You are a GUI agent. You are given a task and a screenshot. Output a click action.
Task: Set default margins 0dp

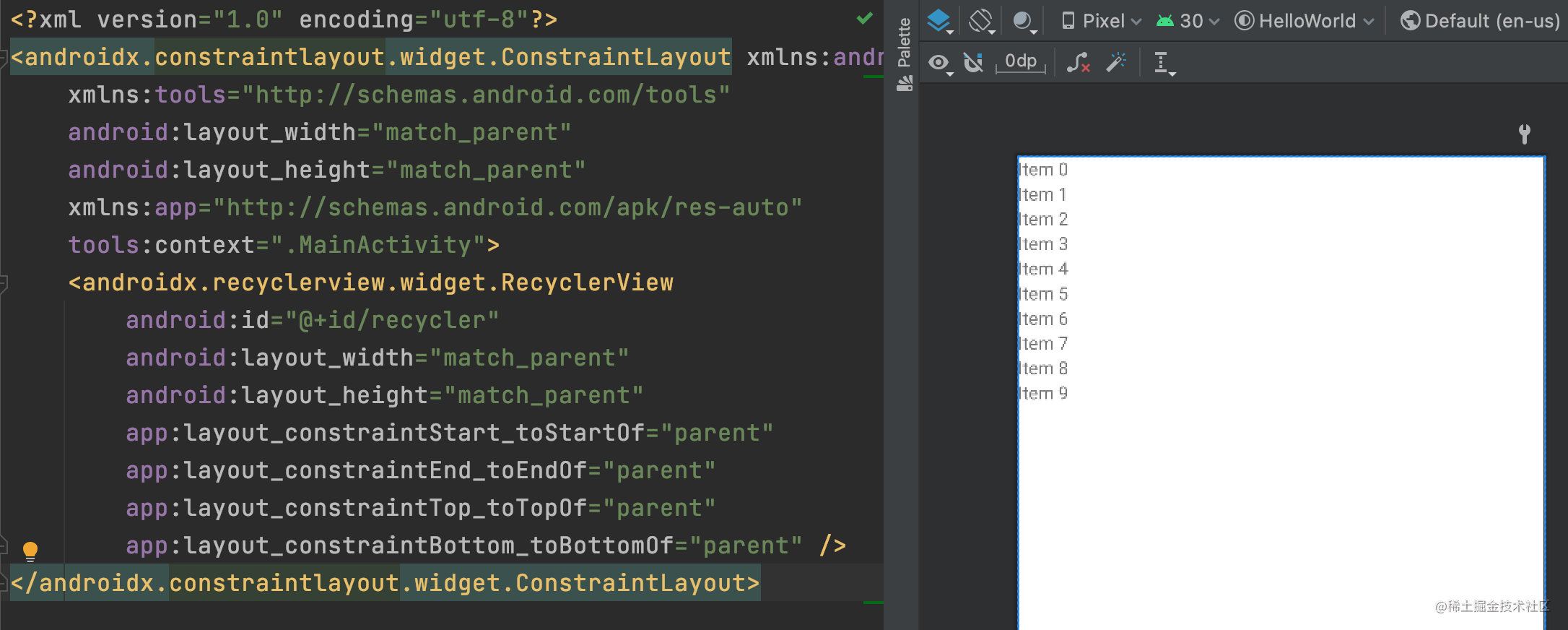click(x=1021, y=61)
